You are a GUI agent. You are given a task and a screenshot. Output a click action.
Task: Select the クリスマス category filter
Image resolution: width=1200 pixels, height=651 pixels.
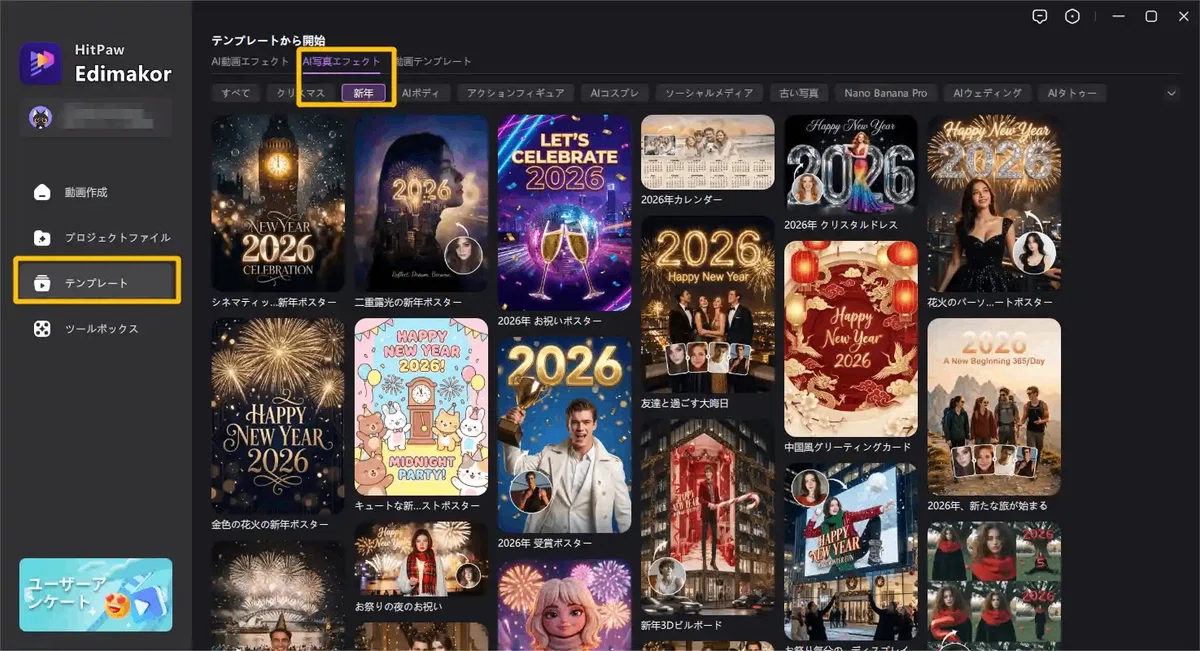click(301, 93)
